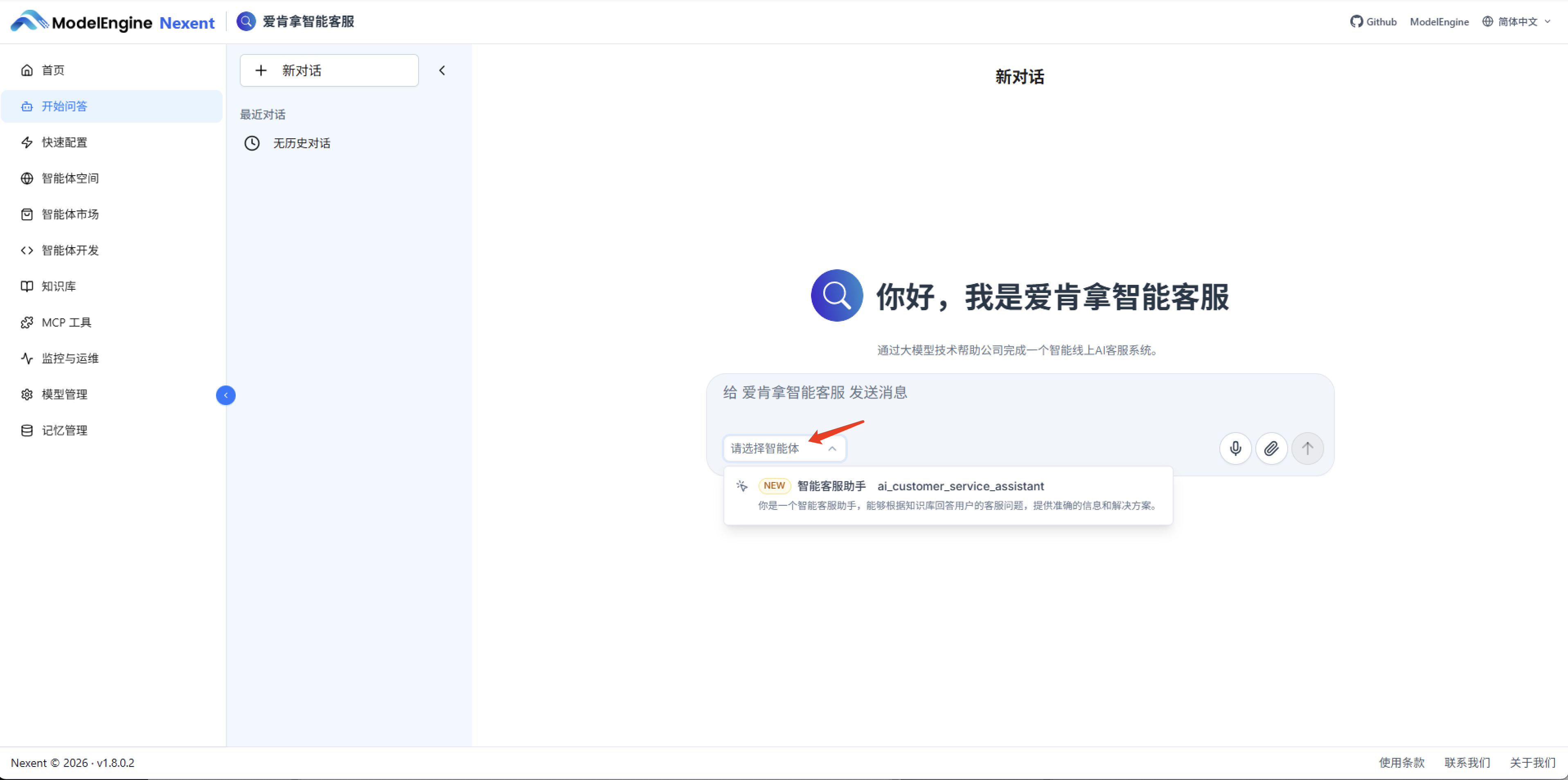The image size is (1568, 780).
Task: Open 智能体市场 from the sidebar menu
Action: click(70, 214)
